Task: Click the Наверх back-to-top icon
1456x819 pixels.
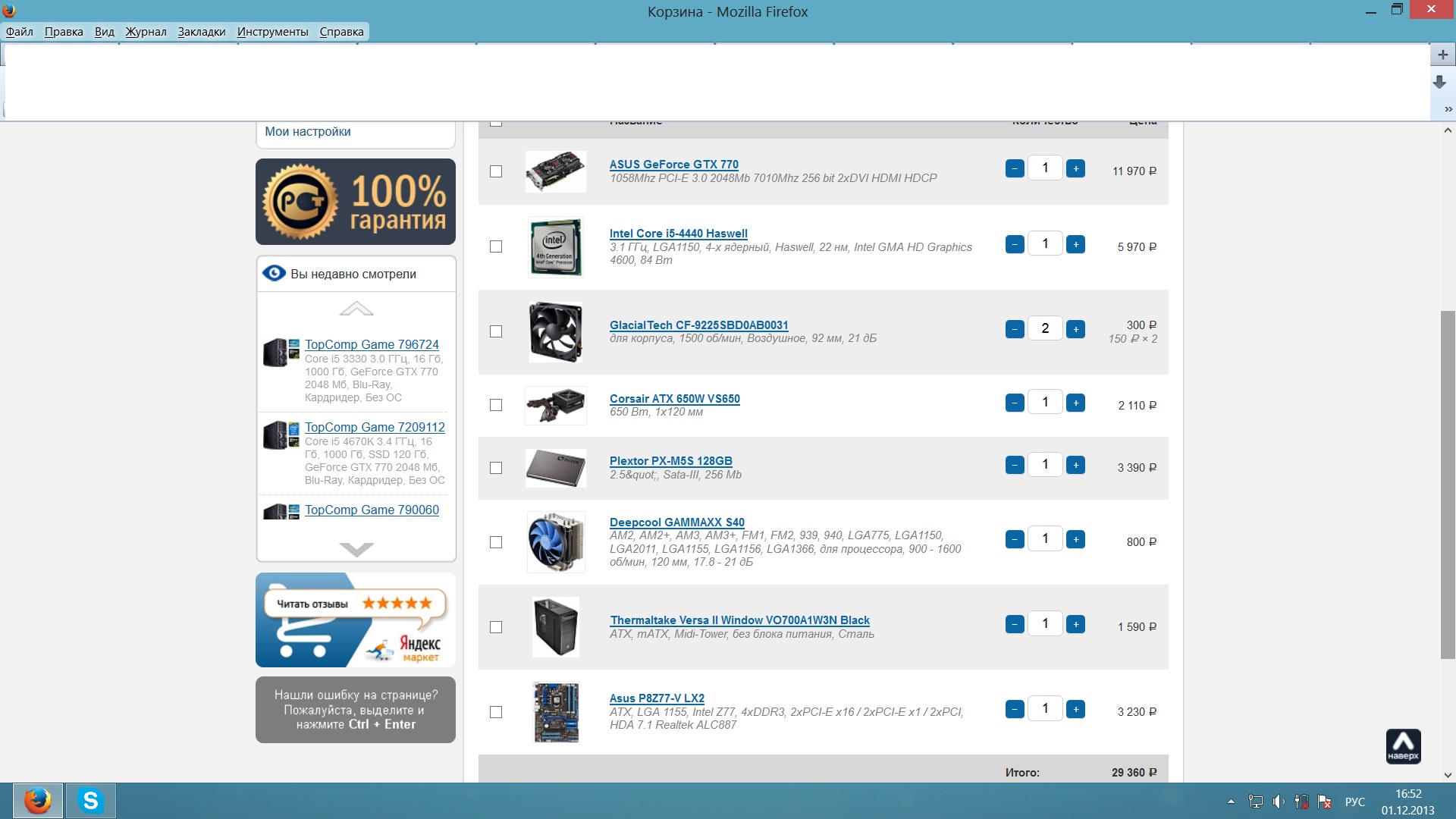Action: [x=1403, y=746]
